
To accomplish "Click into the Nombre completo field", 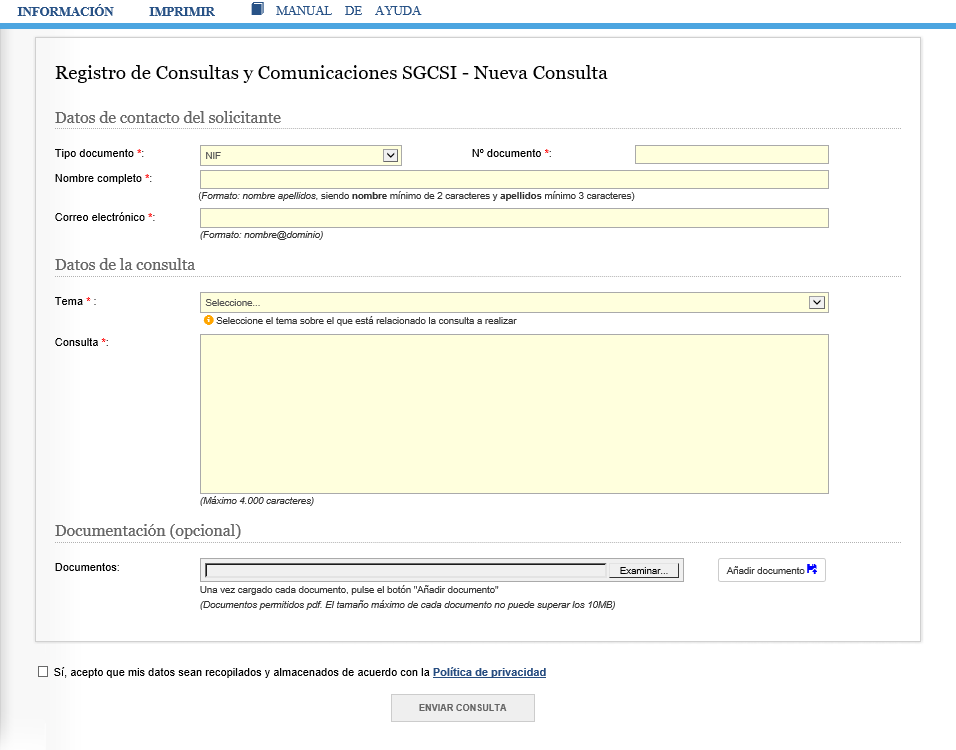I will 514,179.
